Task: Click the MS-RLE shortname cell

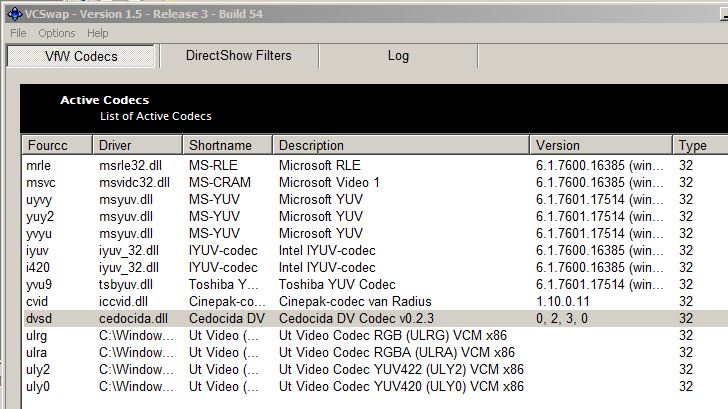Action: pyautogui.click(x=213, y=165)
